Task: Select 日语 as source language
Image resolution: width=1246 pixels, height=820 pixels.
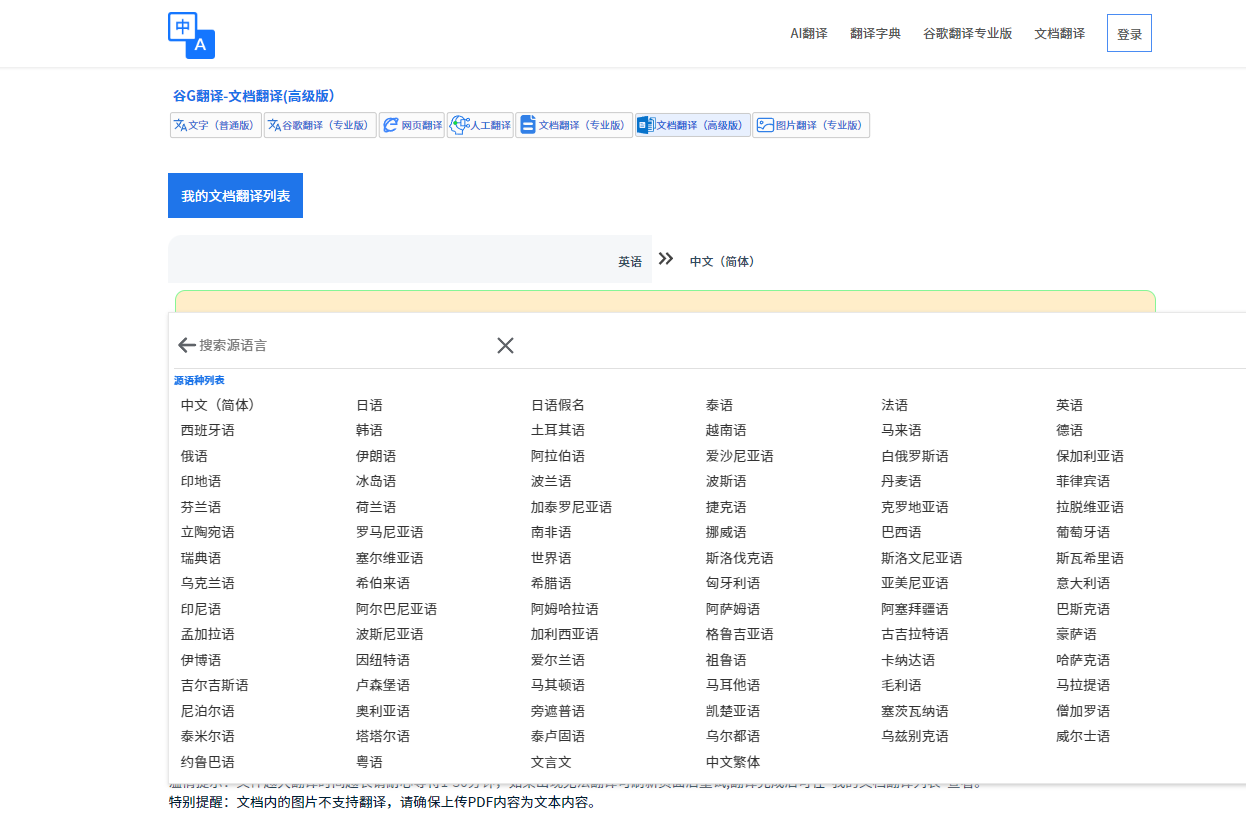Action: pyautogui.click(x=369, y=405)
